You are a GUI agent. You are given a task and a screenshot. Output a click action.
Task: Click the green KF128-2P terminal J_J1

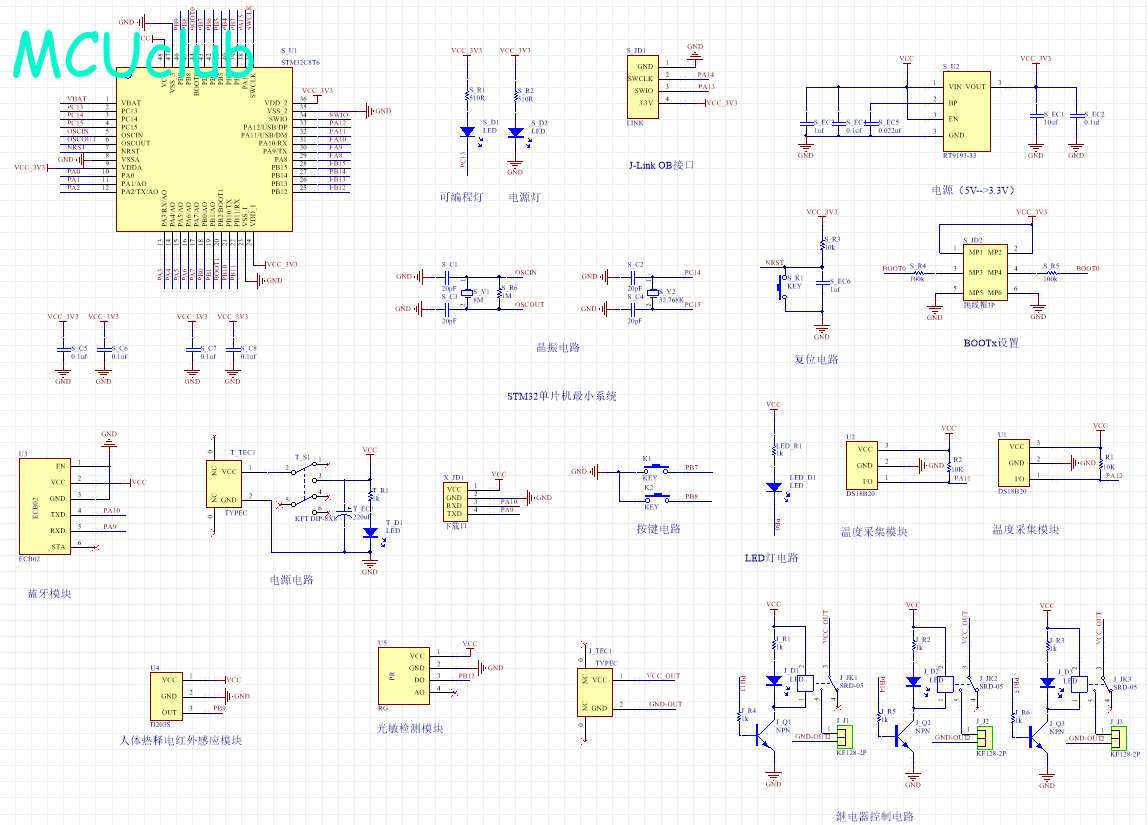pos(845,736)
